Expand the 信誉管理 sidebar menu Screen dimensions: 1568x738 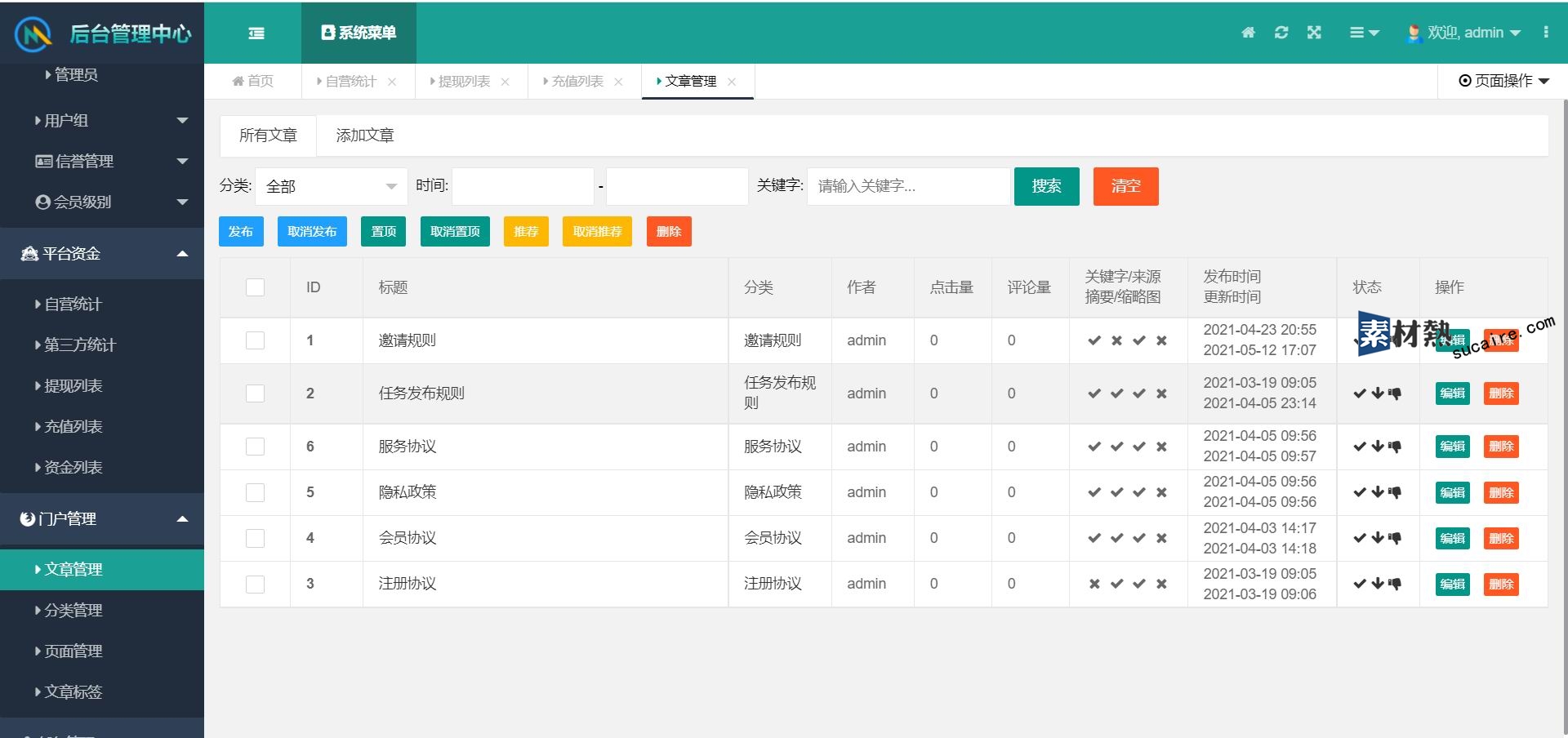click(x=102, y=162)
